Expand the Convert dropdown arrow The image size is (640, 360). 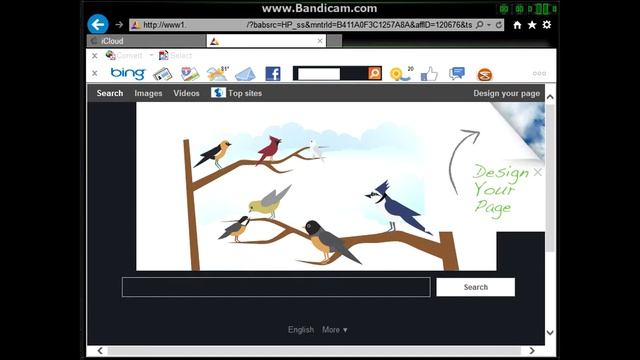[x=151, y=55]
